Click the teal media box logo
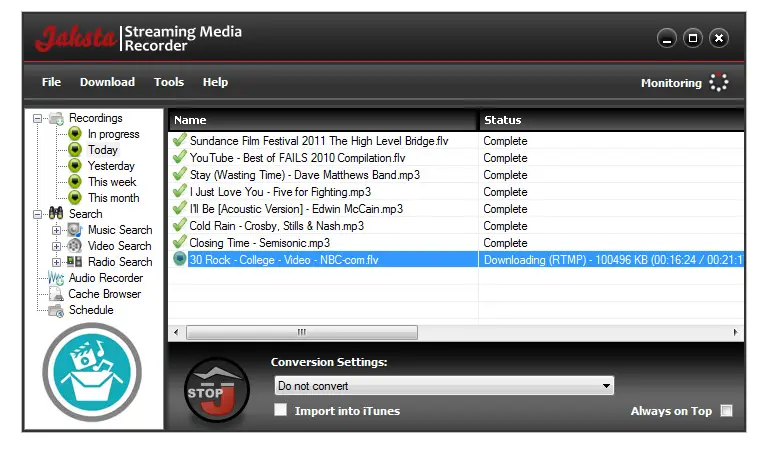The height and width of the screenshot is (464, 768). (92, 372)
